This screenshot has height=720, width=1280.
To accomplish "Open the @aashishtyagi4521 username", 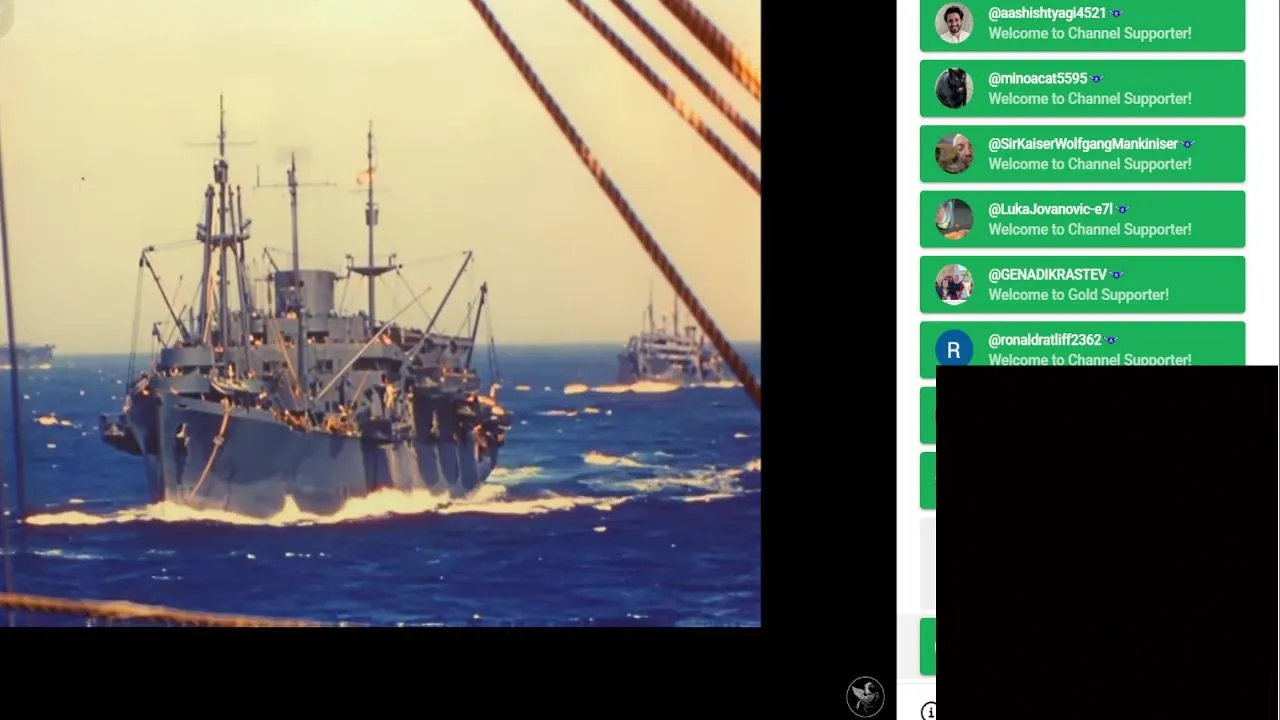I will 1047,13.
